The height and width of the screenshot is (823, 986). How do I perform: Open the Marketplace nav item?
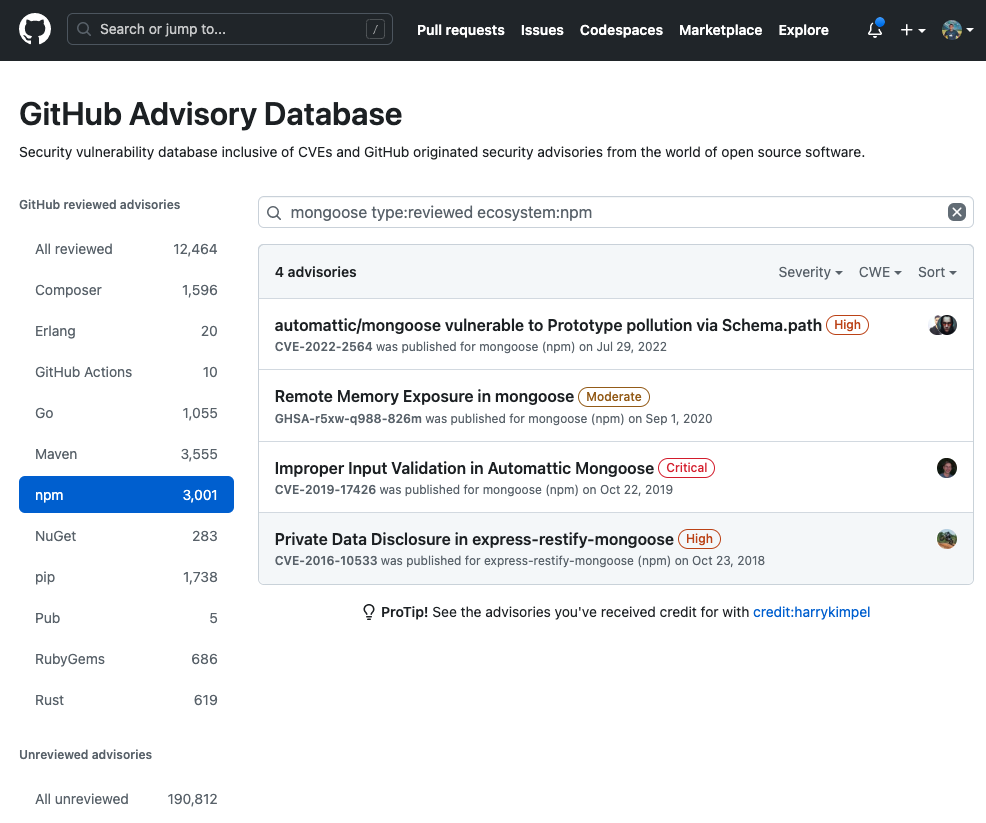(720, 30)
